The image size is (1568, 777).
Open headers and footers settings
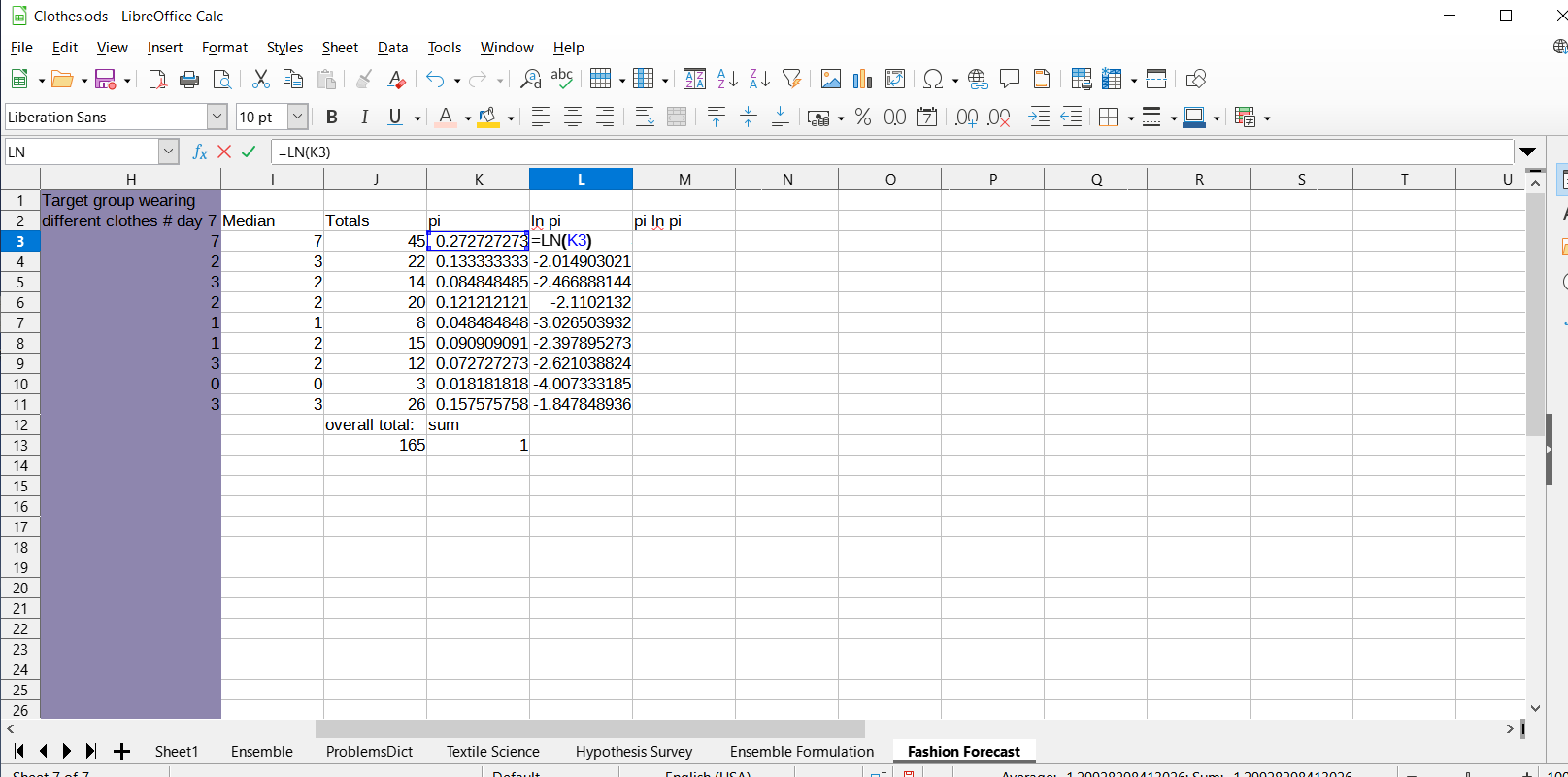coord(1042,80)
